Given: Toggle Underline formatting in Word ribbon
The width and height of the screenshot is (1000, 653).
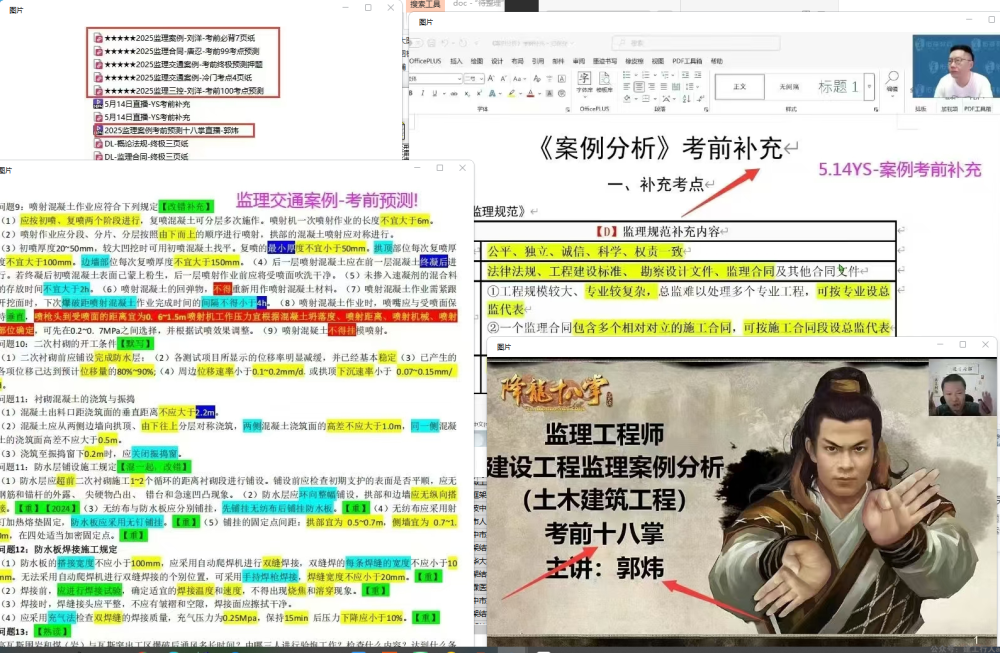Looking at the screenshot, I should point(434,93).
